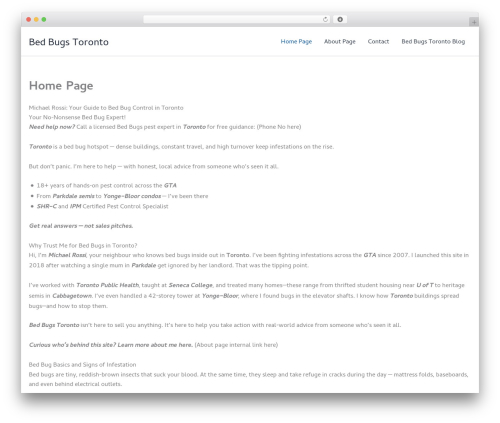Click 'Bed Bug Basics and Signs of Infestation'
The image size is (500, 423).
point(82,365)
